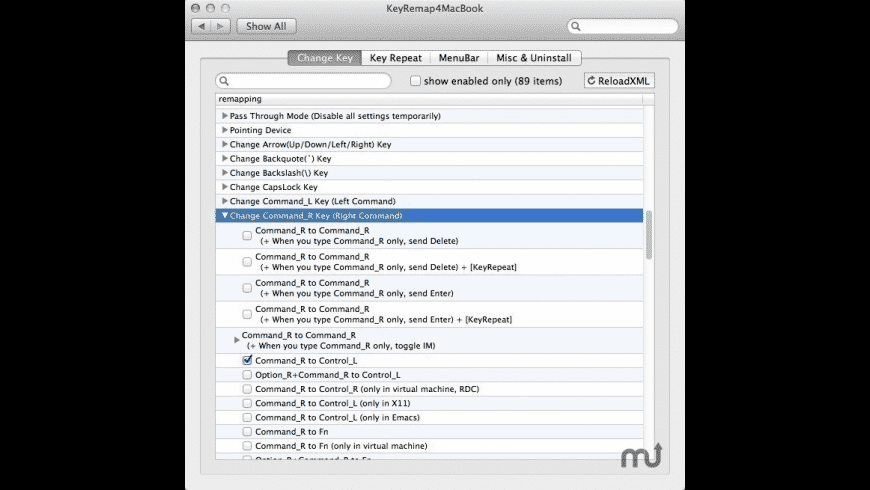This screenshot has height=490, width=870.
Task: Enable Command_R to Fn checkbox
Action: 247,432
